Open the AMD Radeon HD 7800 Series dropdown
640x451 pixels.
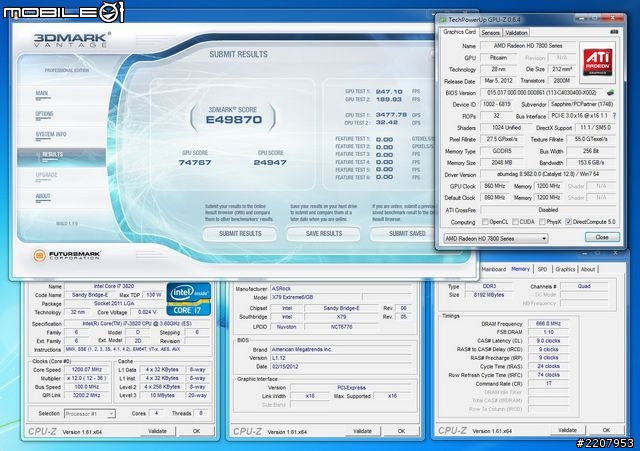[x=496, y=238]
